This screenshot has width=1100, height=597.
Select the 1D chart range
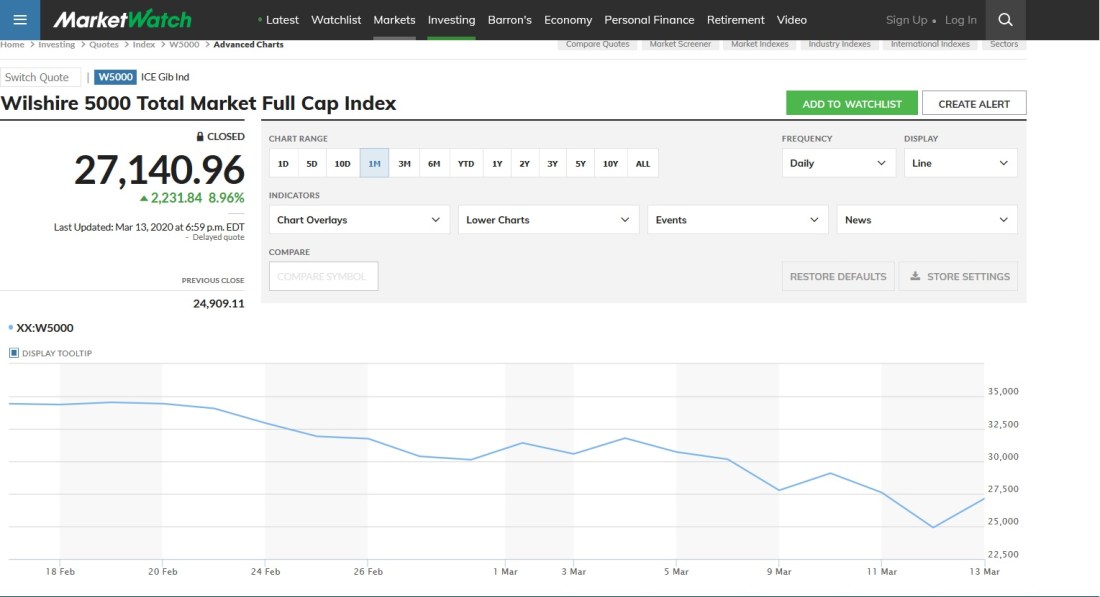[283, 163]
